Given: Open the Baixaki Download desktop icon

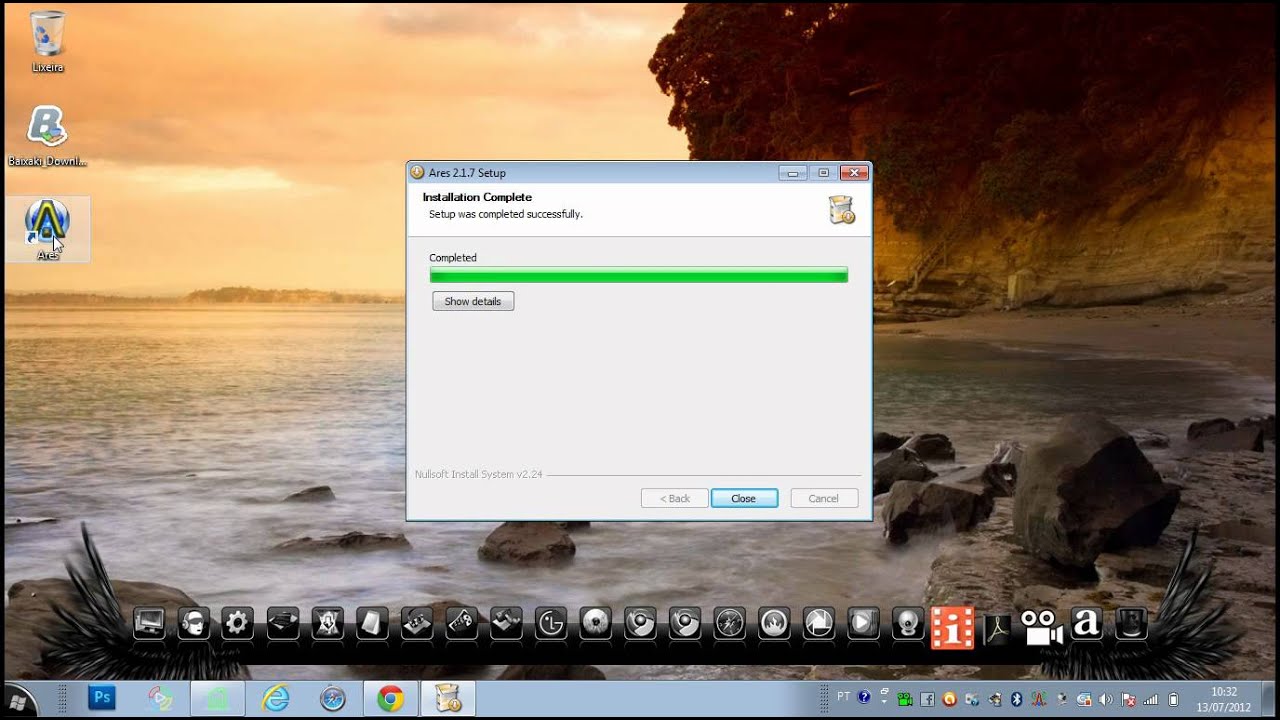Looking at the screenshot, I should point(47,136).
